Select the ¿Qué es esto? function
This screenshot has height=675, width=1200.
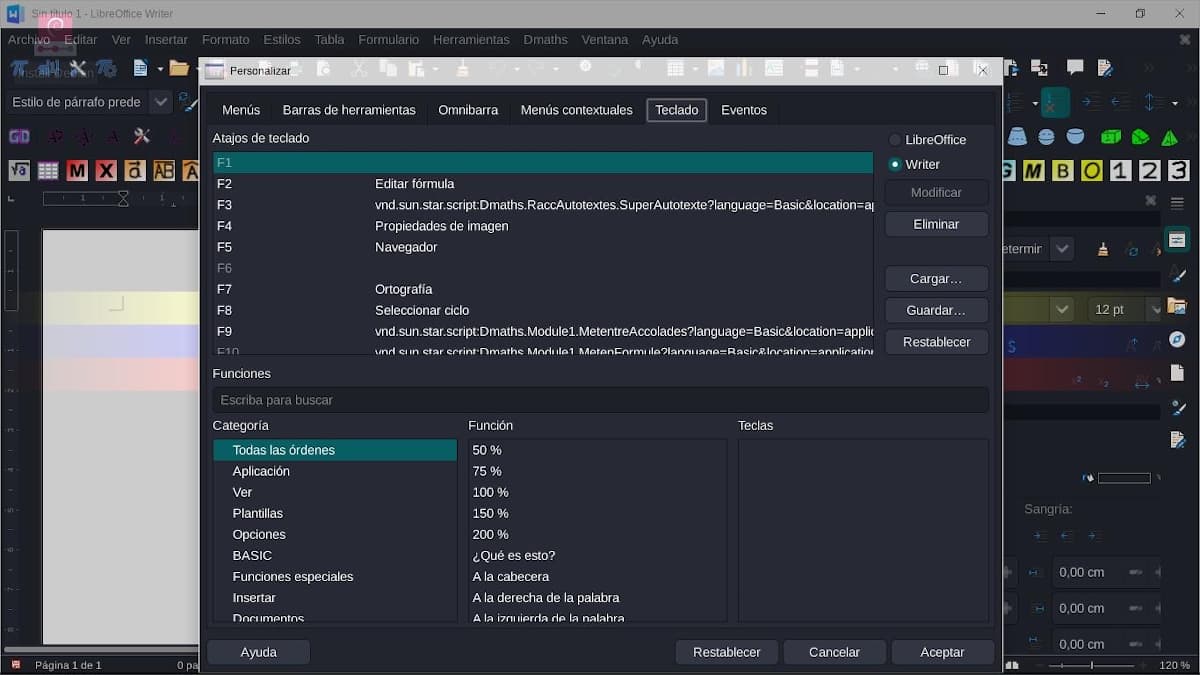[597, 556]
